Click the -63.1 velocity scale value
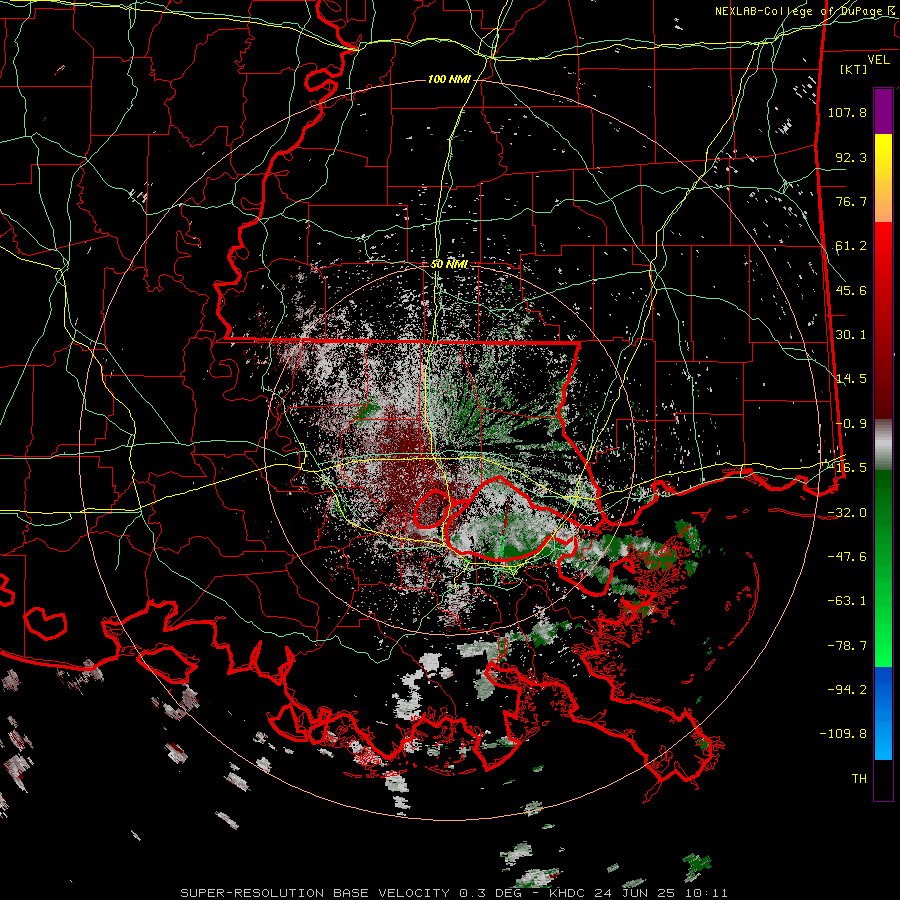The height and width of the screenshot is (900, 900). (847, 601)
